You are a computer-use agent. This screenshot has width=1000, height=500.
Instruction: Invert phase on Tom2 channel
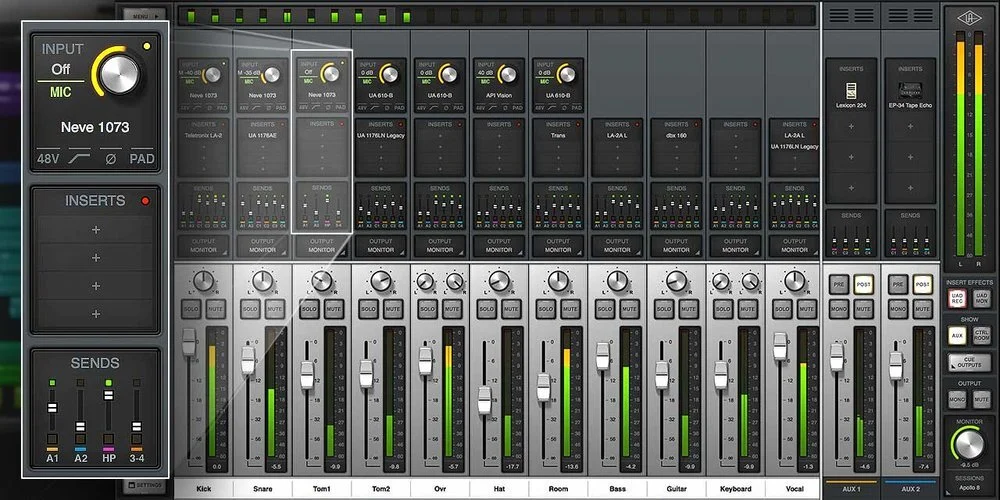pos(388,108)
